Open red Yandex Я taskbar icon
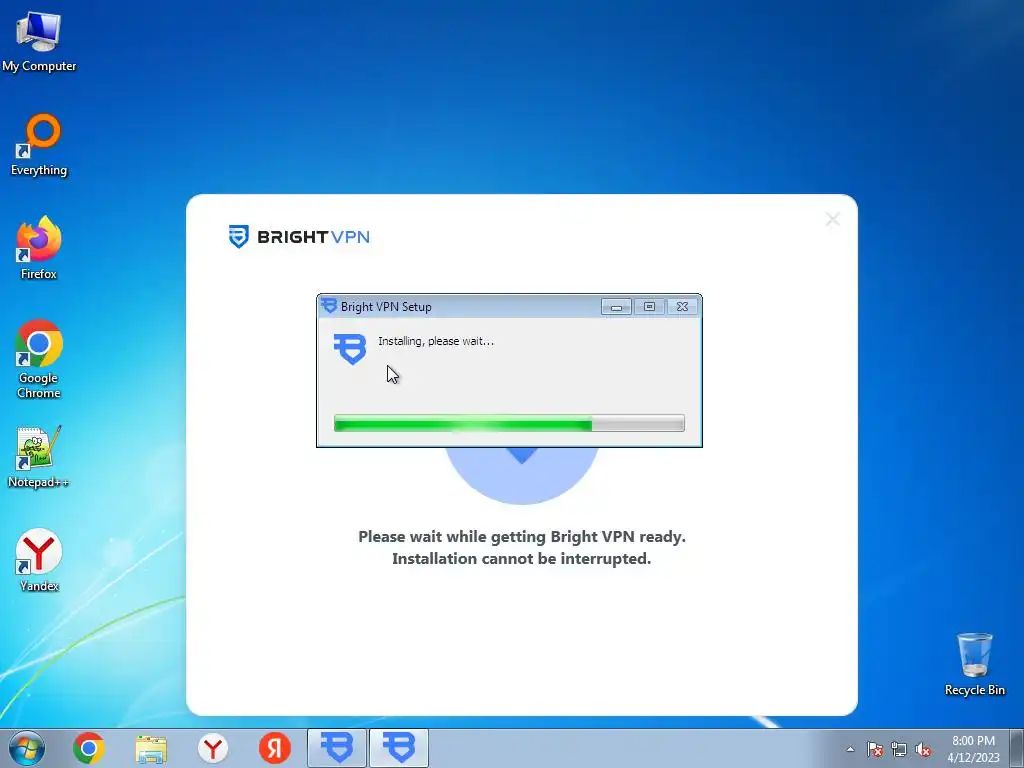1024x768 pixels. [x=275, y=748]
